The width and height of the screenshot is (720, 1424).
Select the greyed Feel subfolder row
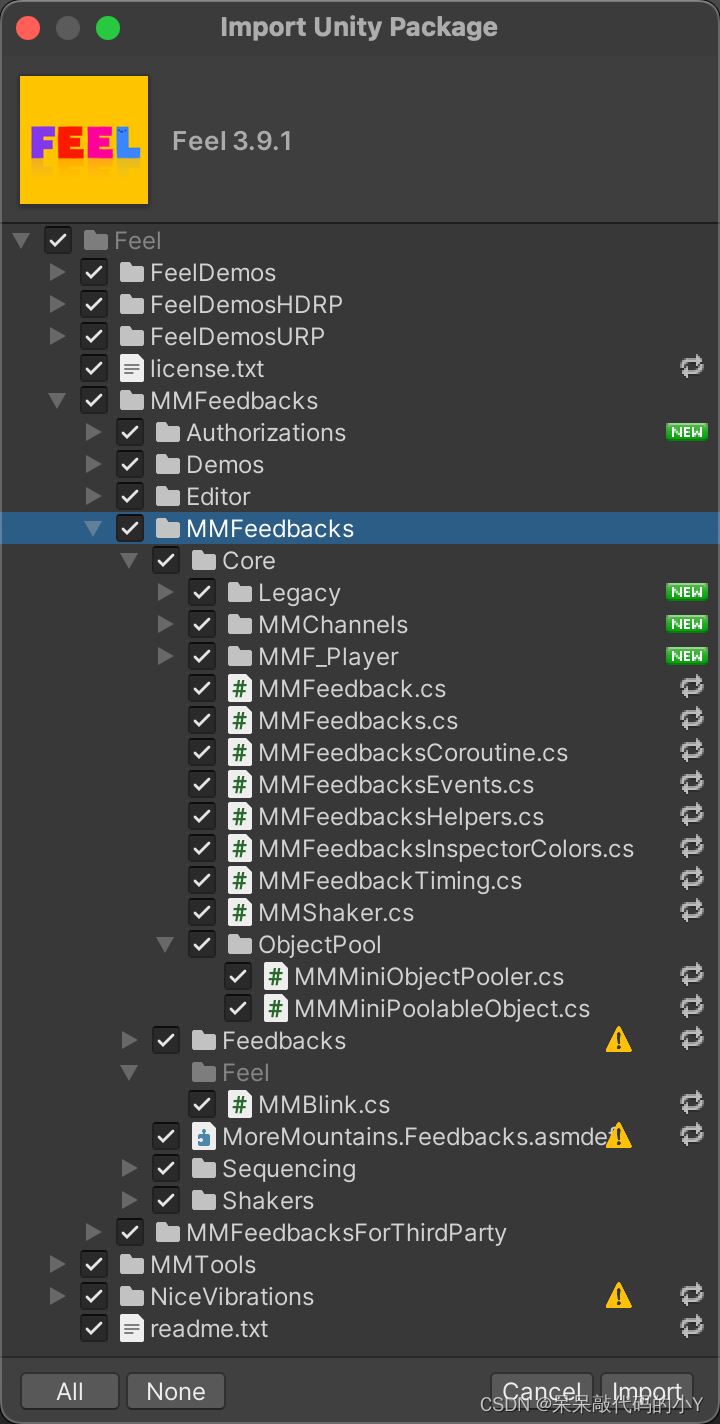pyautogui.click(x=360, y=1073)
